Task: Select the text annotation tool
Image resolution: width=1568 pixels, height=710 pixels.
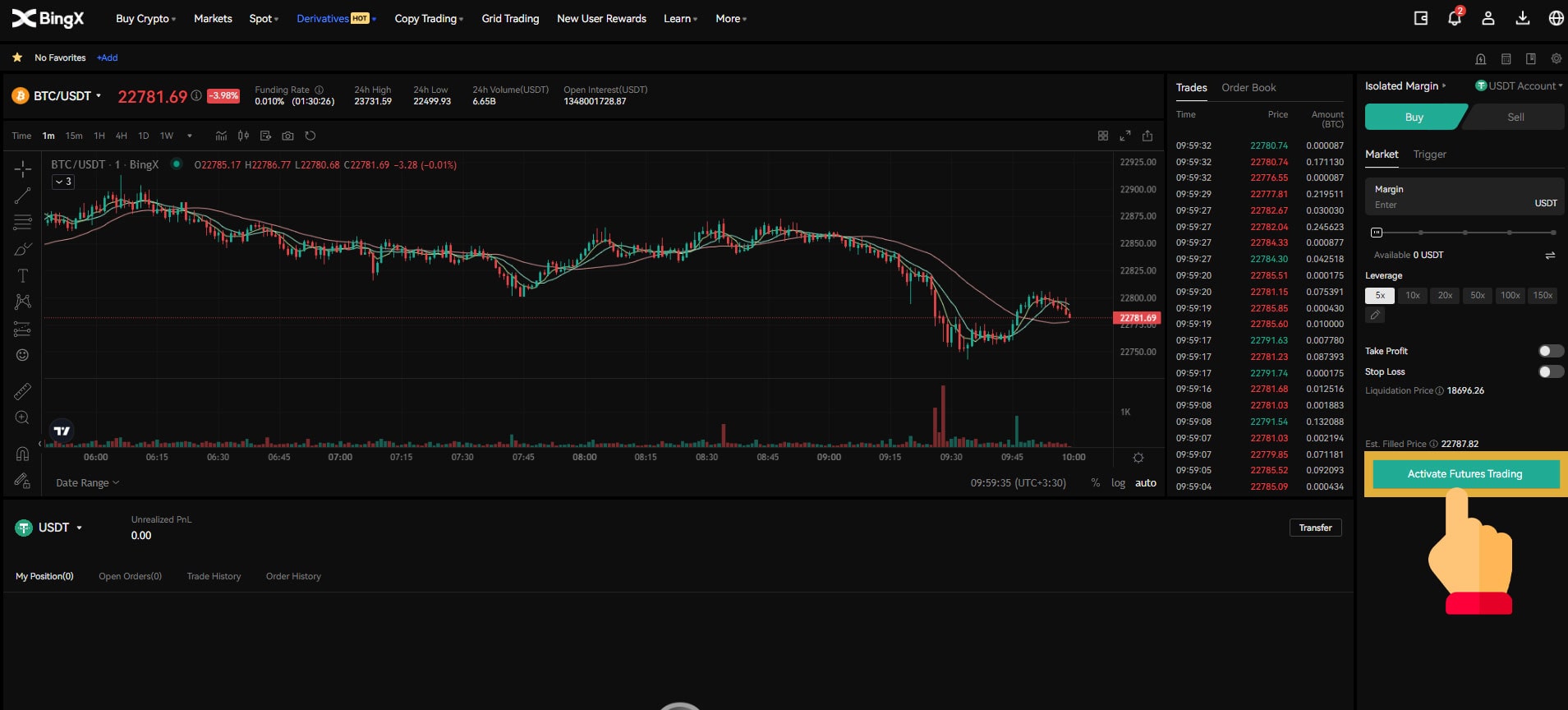Action: click(x=23, y=276)
